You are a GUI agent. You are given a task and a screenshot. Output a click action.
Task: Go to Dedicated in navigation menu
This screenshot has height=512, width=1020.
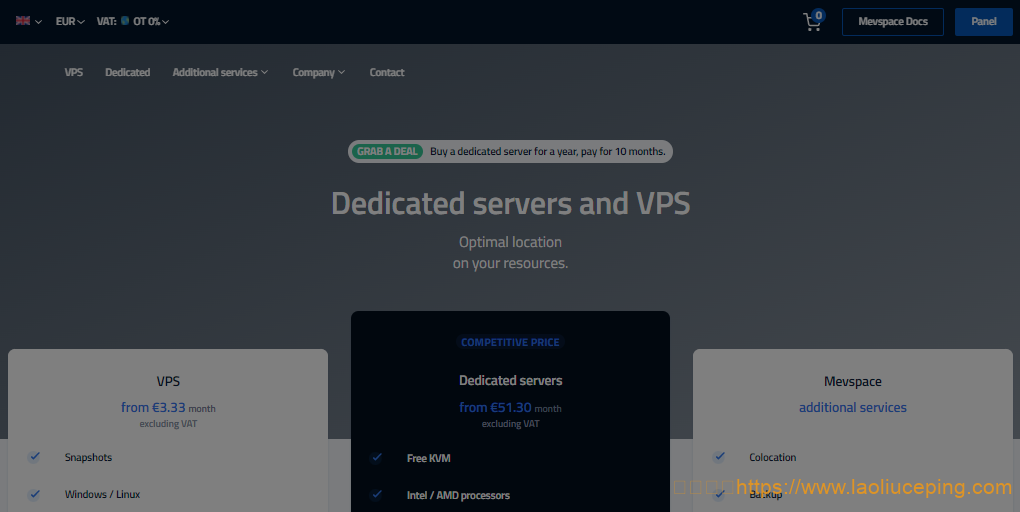(x=128, y=72)
